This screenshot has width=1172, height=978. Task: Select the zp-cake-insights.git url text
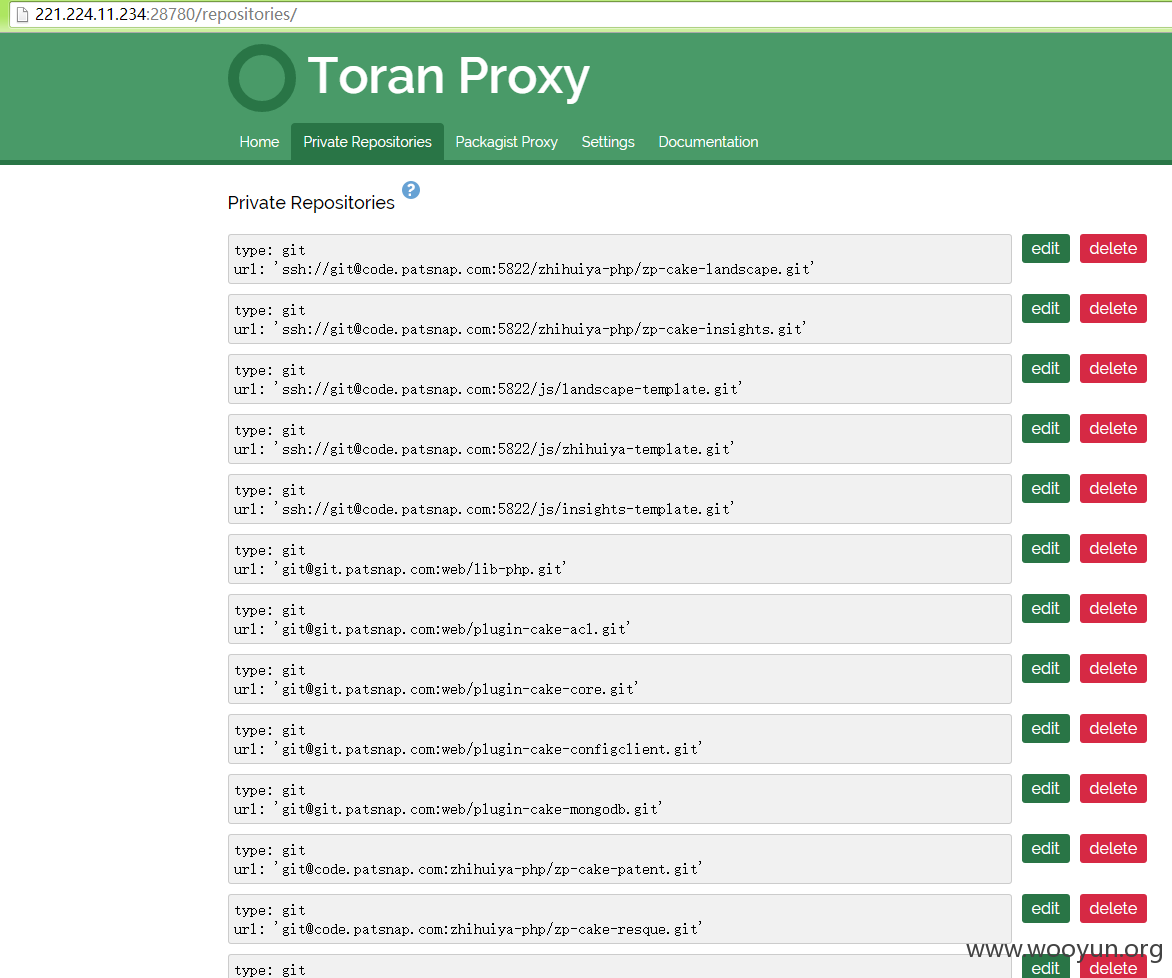coord(520,329)
